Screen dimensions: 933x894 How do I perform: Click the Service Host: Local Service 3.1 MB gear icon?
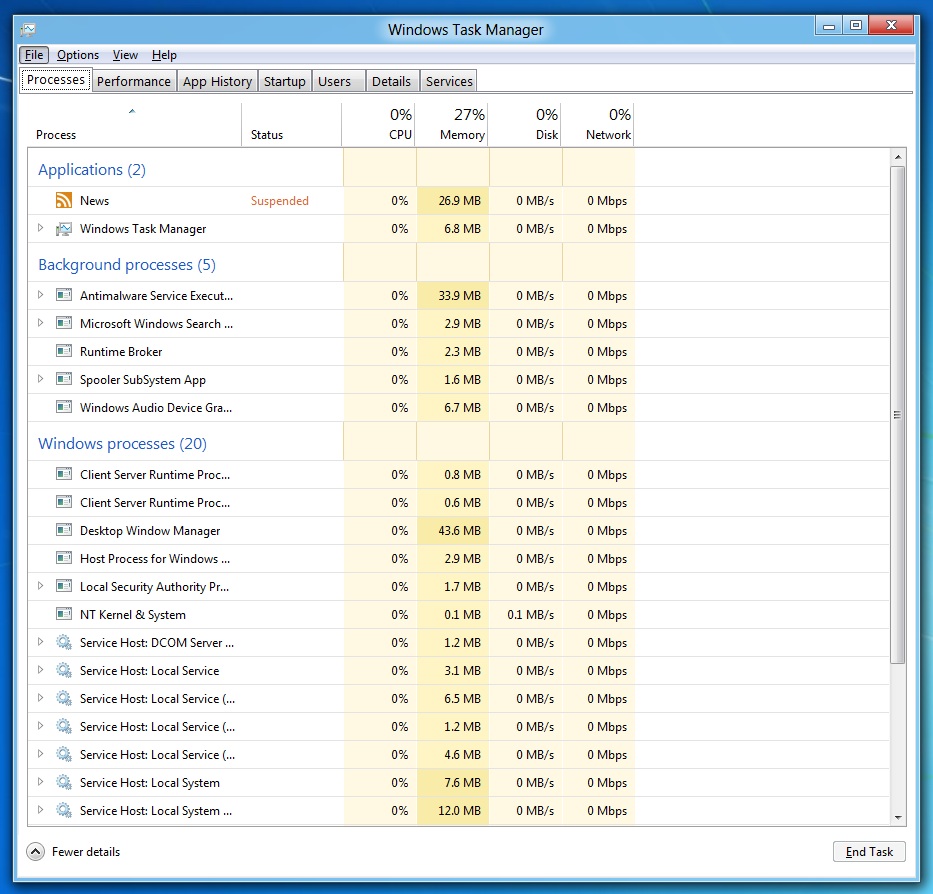[x=64, y=670]
